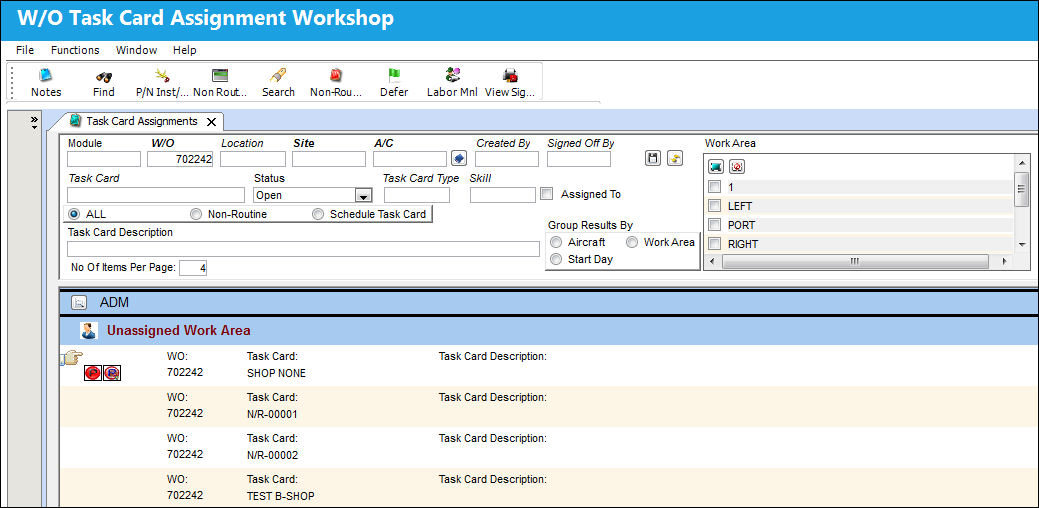Expand the left side panel chevron
The width and height of the screenshot is (1039, 508).
click(35, 121)
